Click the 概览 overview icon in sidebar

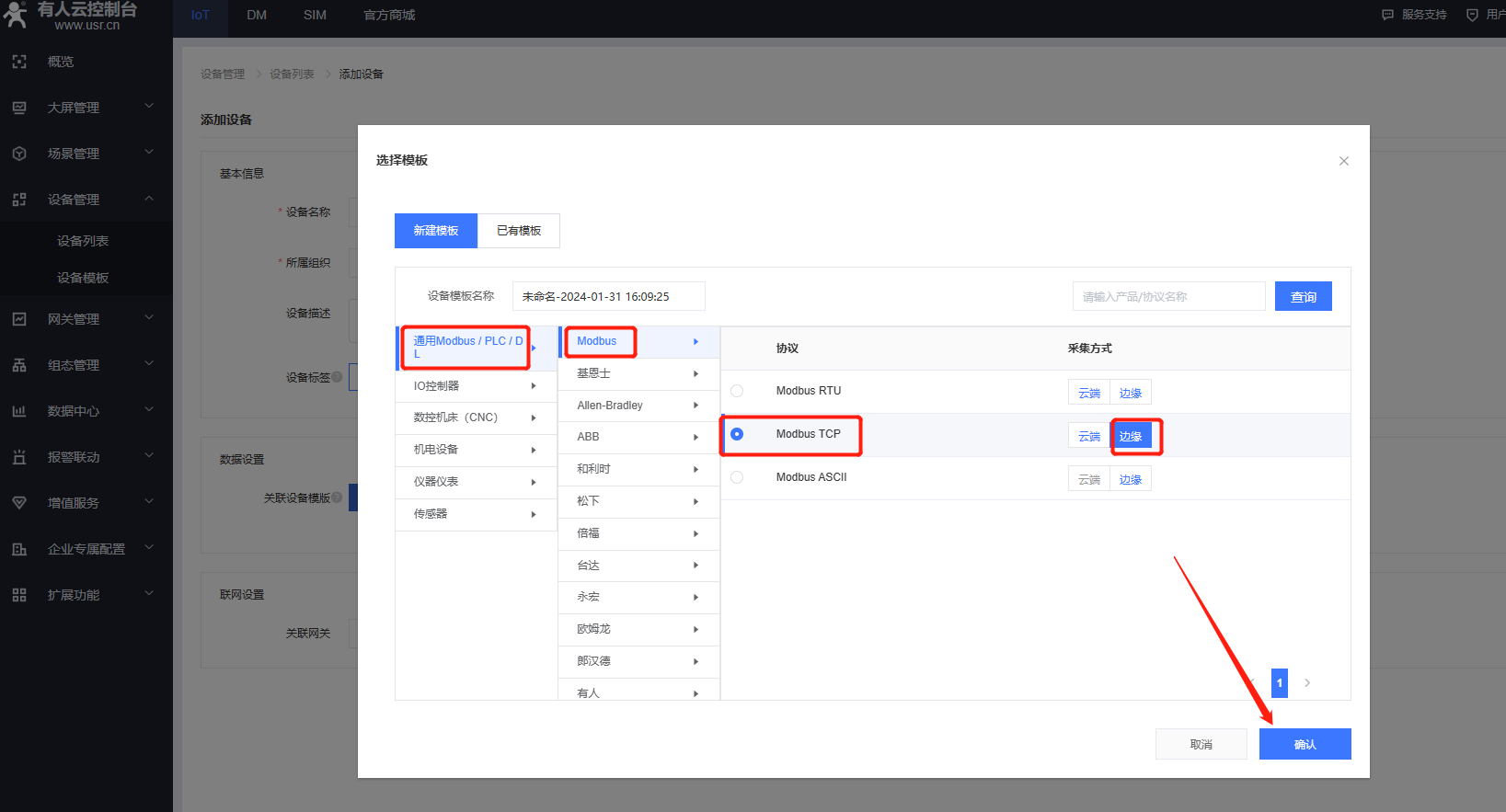(19, 62)
